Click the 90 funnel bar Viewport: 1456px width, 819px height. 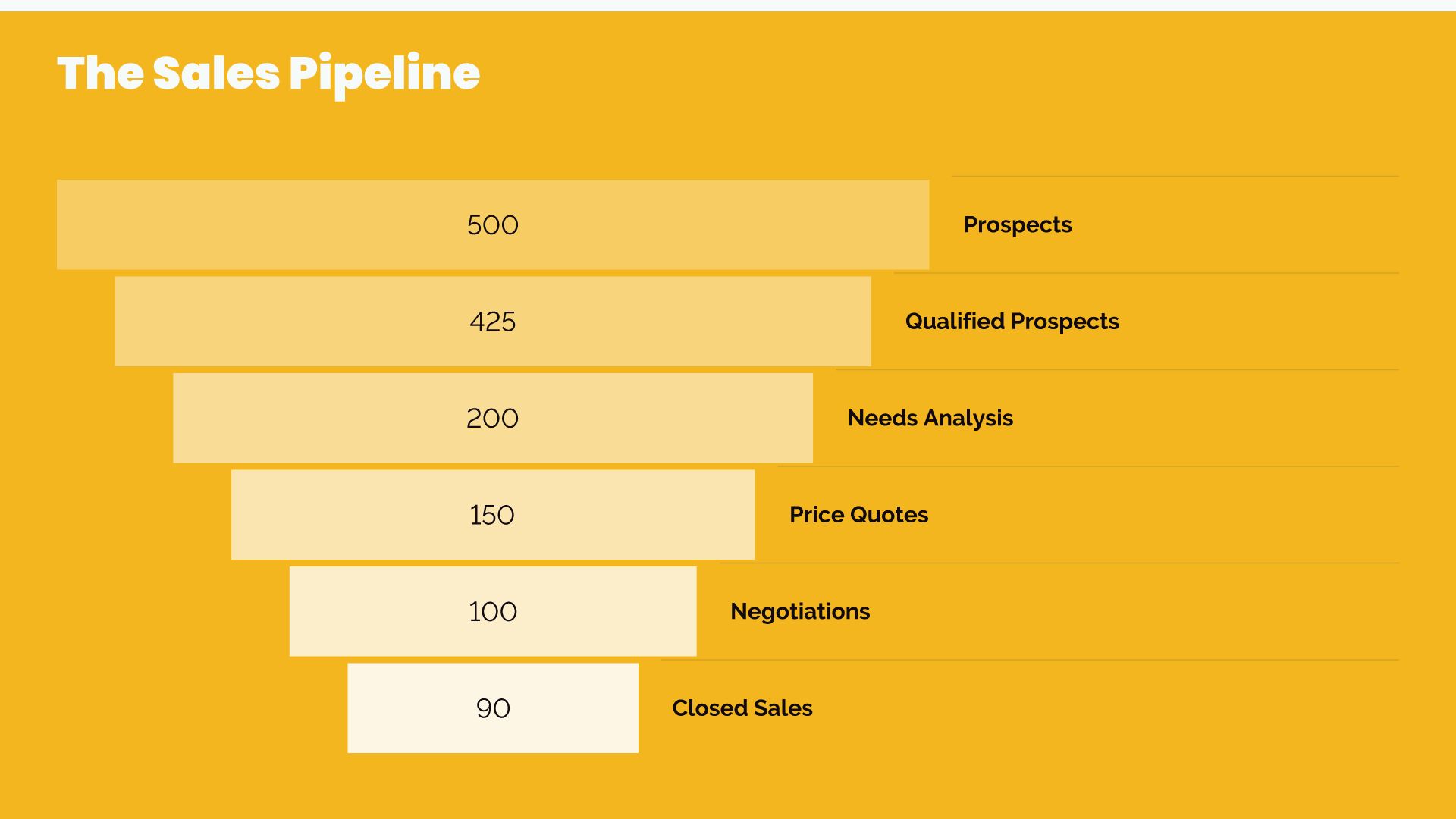pyautogui.click(x=493, y=708)
